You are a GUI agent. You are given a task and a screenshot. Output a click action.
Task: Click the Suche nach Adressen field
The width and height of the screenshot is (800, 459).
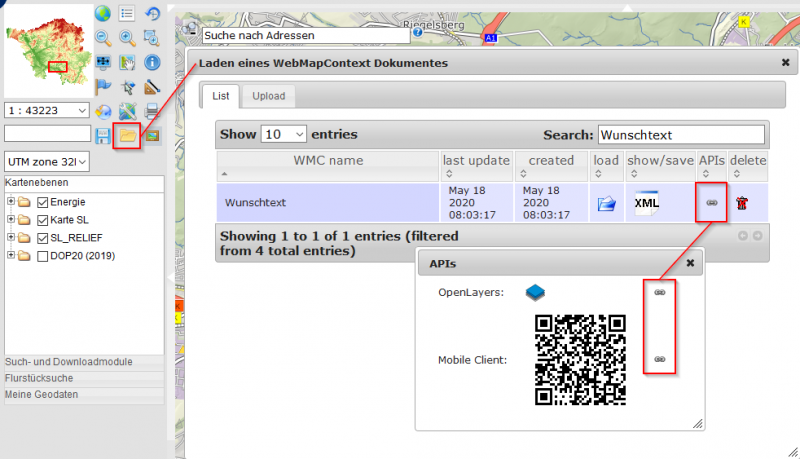click(x=306, y=35)
